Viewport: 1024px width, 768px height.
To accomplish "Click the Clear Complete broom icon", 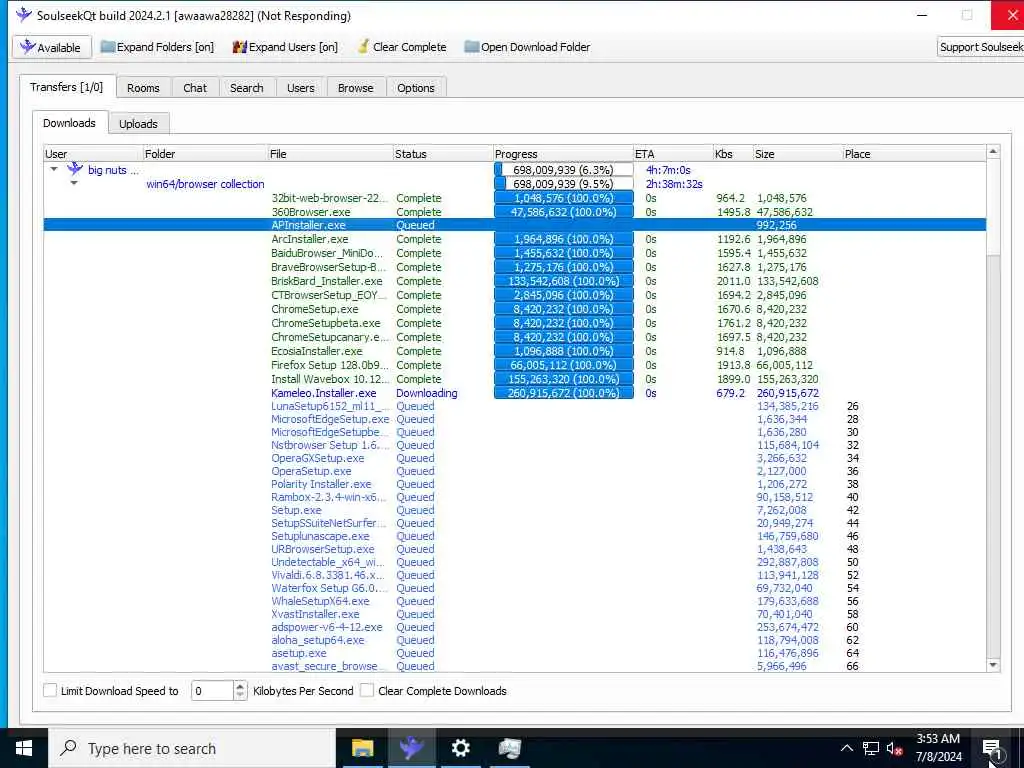I will tap(363, 46).
